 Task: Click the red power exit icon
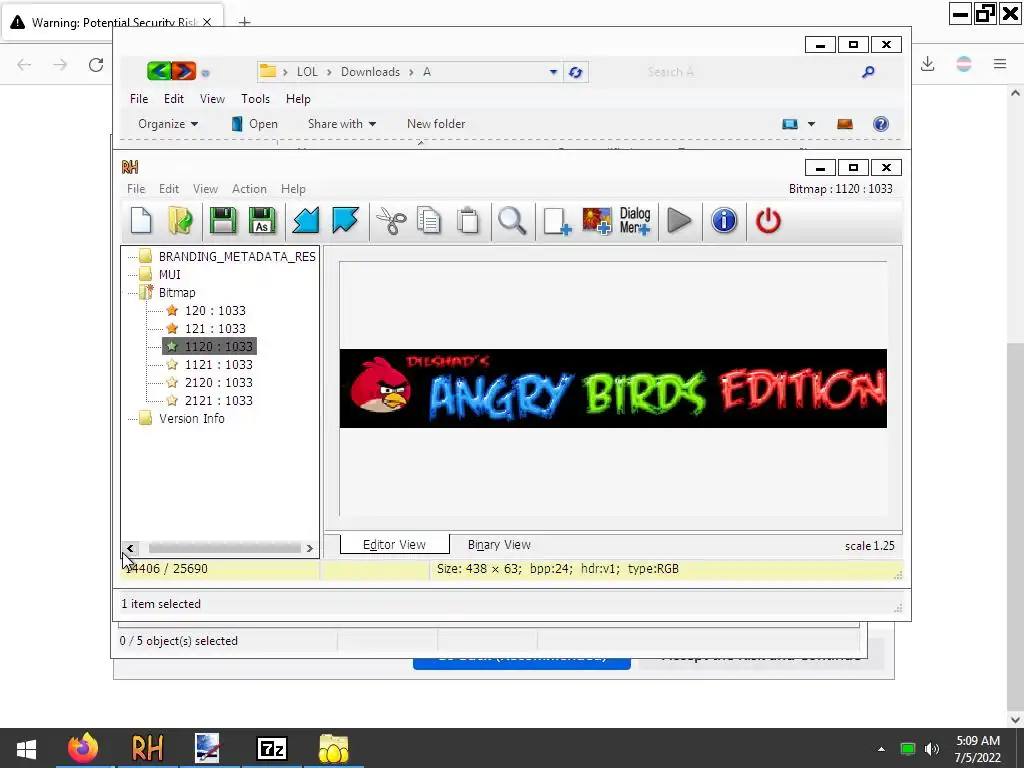point(768,221)
